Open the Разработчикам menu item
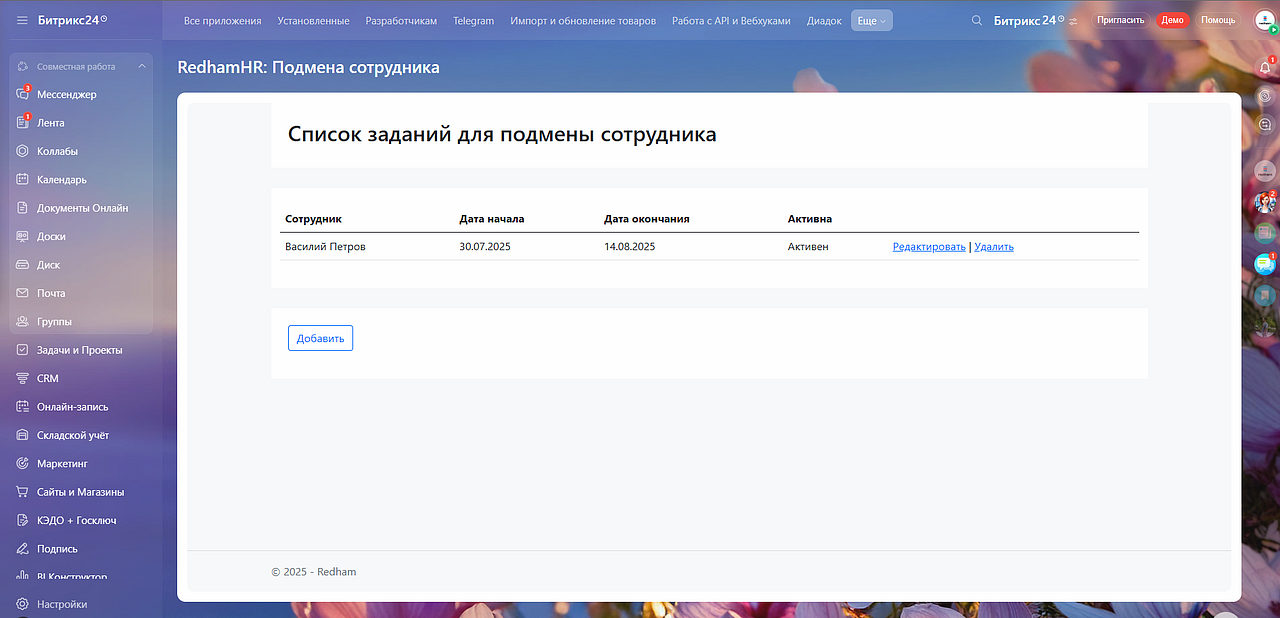The height and width of the screenshot is (618, 1280). coord(401,20)
